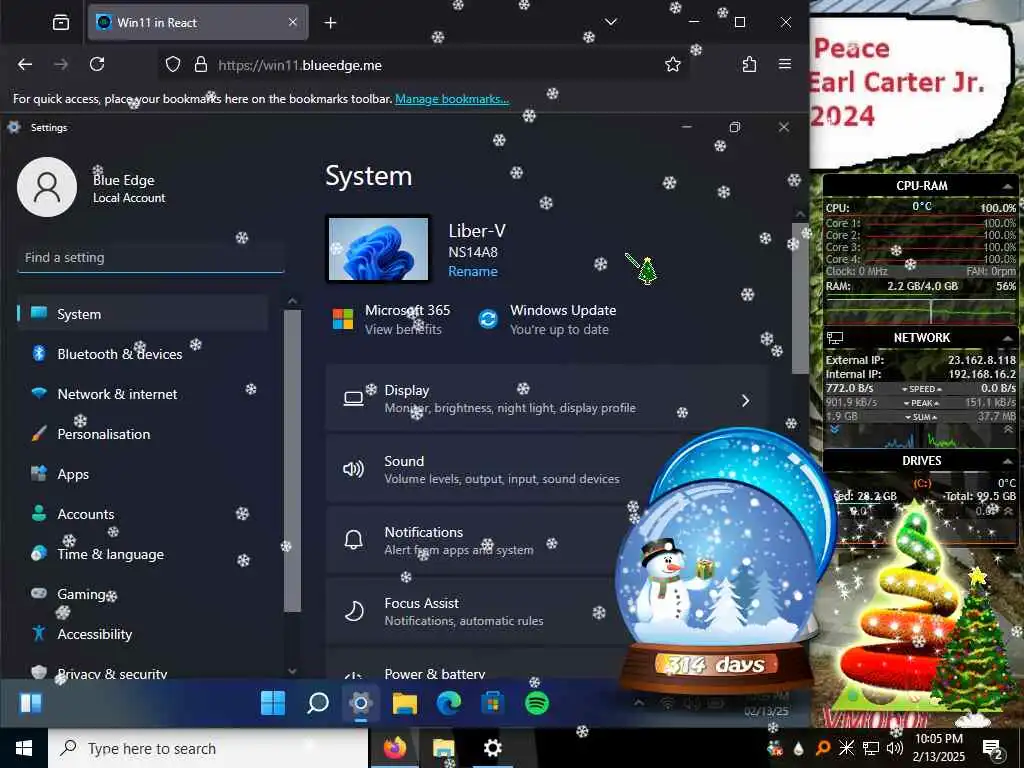
Task: Open the Windows 10 Start button
Action: click(x=24, y=748)
